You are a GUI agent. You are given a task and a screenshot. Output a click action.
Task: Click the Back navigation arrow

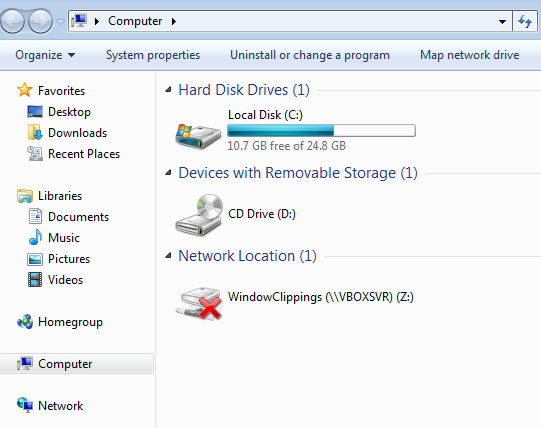point(12,21)
